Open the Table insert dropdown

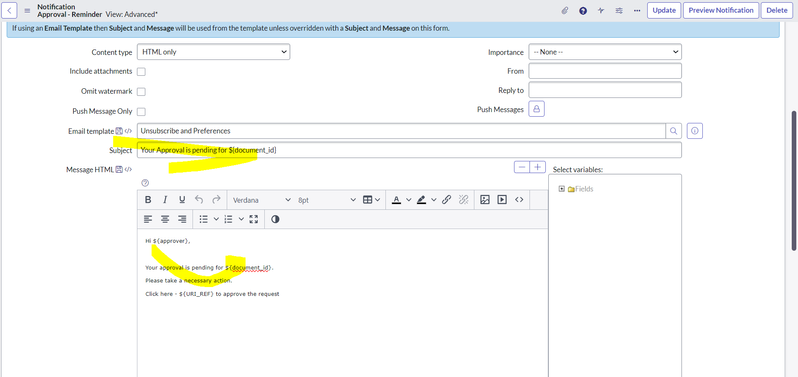click(x=371, y=200)
